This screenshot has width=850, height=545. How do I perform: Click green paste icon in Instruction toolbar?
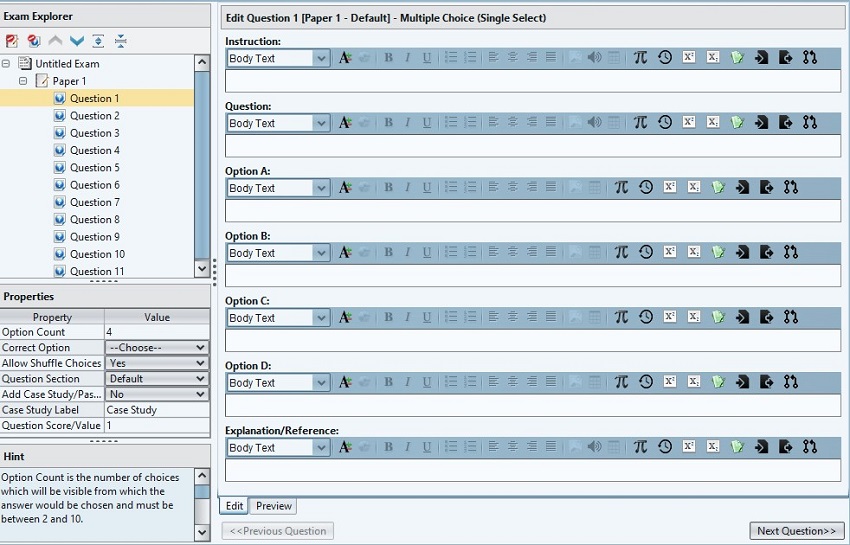click(737, 57)
